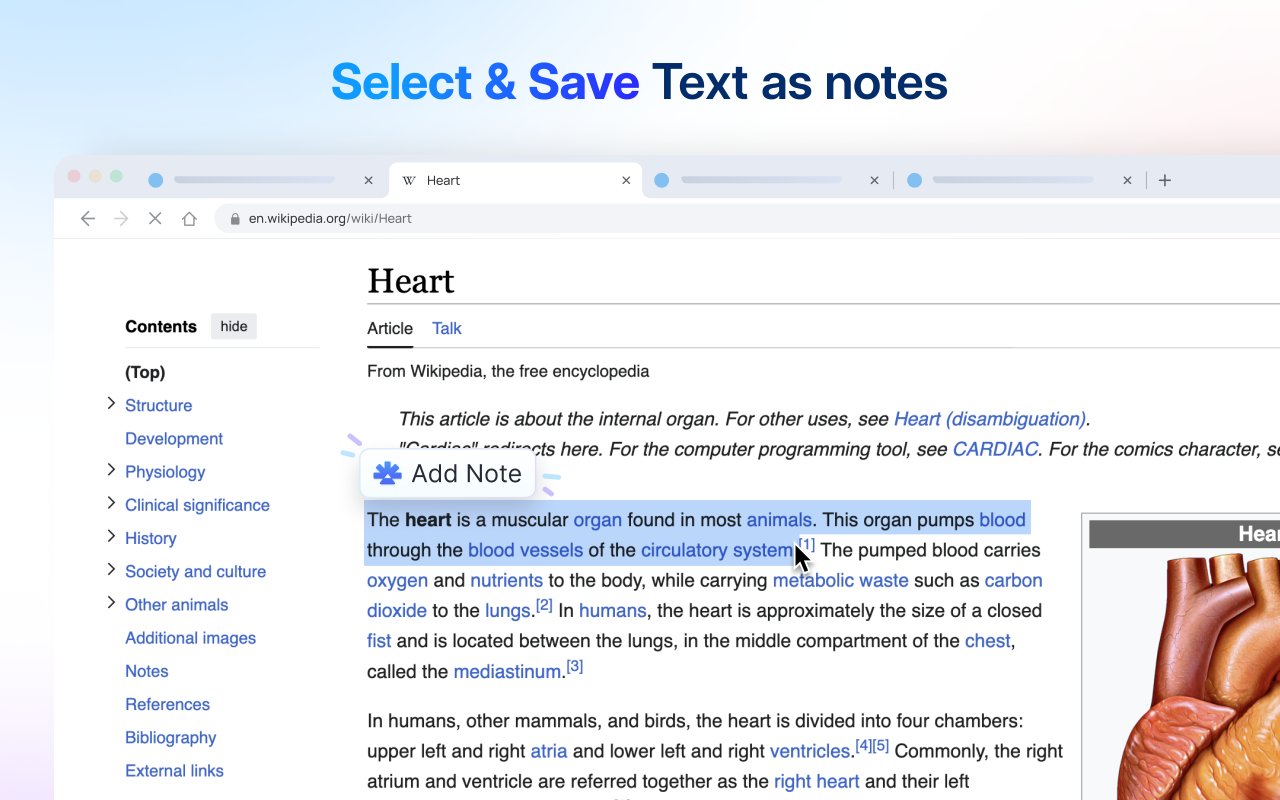Open the fist link
Viewport: 1280px width, 800px height.
coord(379,641)
